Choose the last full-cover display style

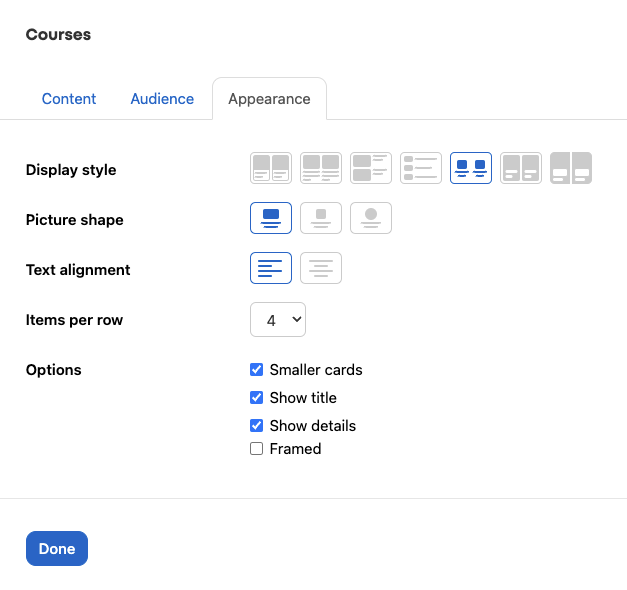571,168
